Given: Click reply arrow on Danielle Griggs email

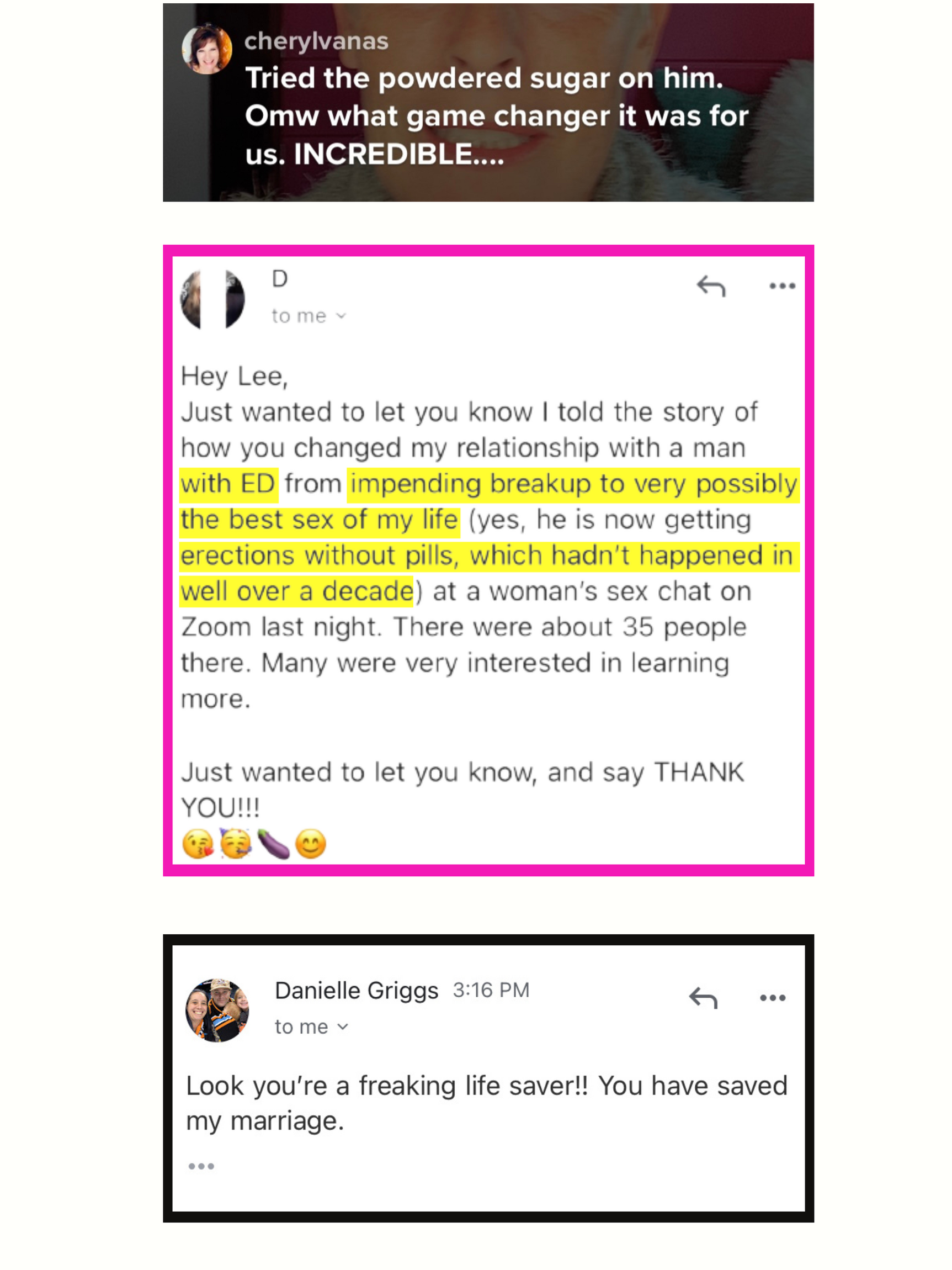Looking at the screenshot, I should click(x=703, y=998).
